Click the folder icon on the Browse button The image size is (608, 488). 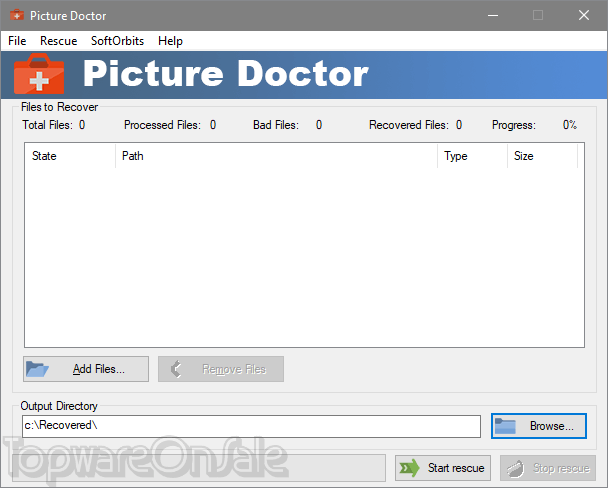click(x=505, y=426)
